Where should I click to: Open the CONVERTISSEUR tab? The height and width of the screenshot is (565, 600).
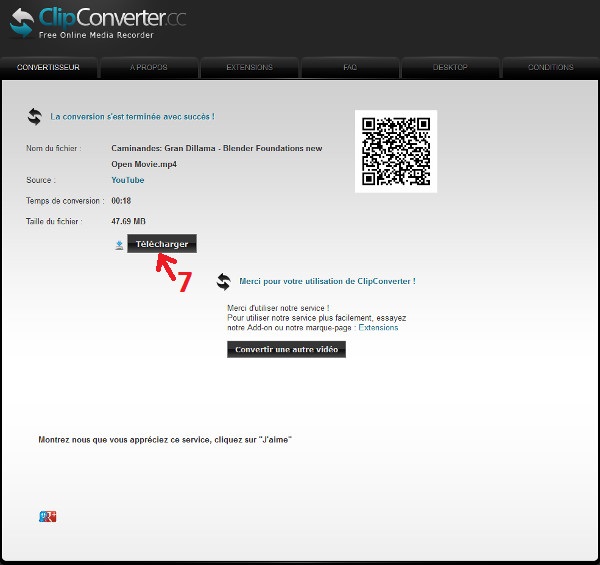pyautogui.click(x=49, y=68)
